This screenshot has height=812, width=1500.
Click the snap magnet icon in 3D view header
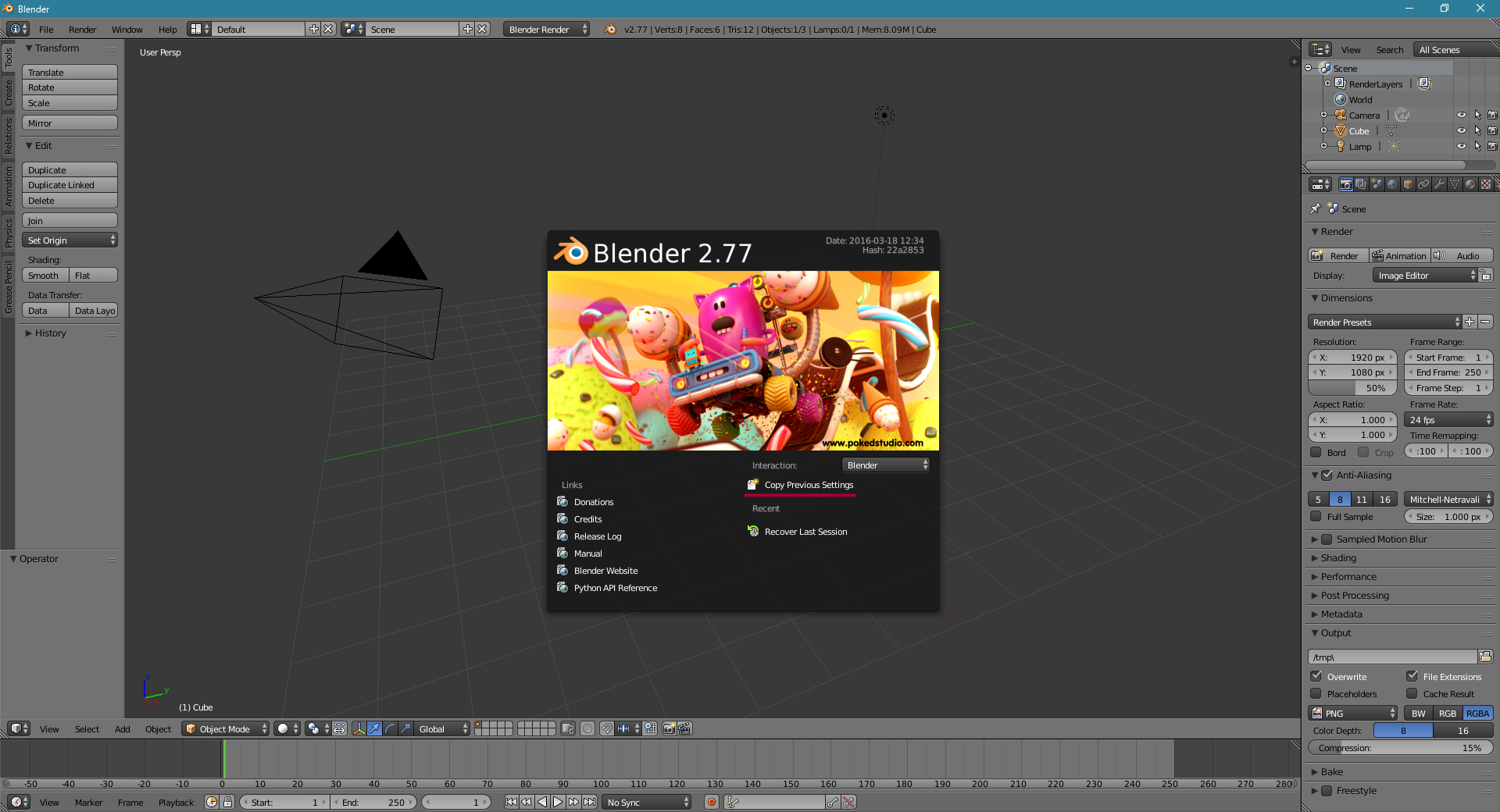click(607, 728)
